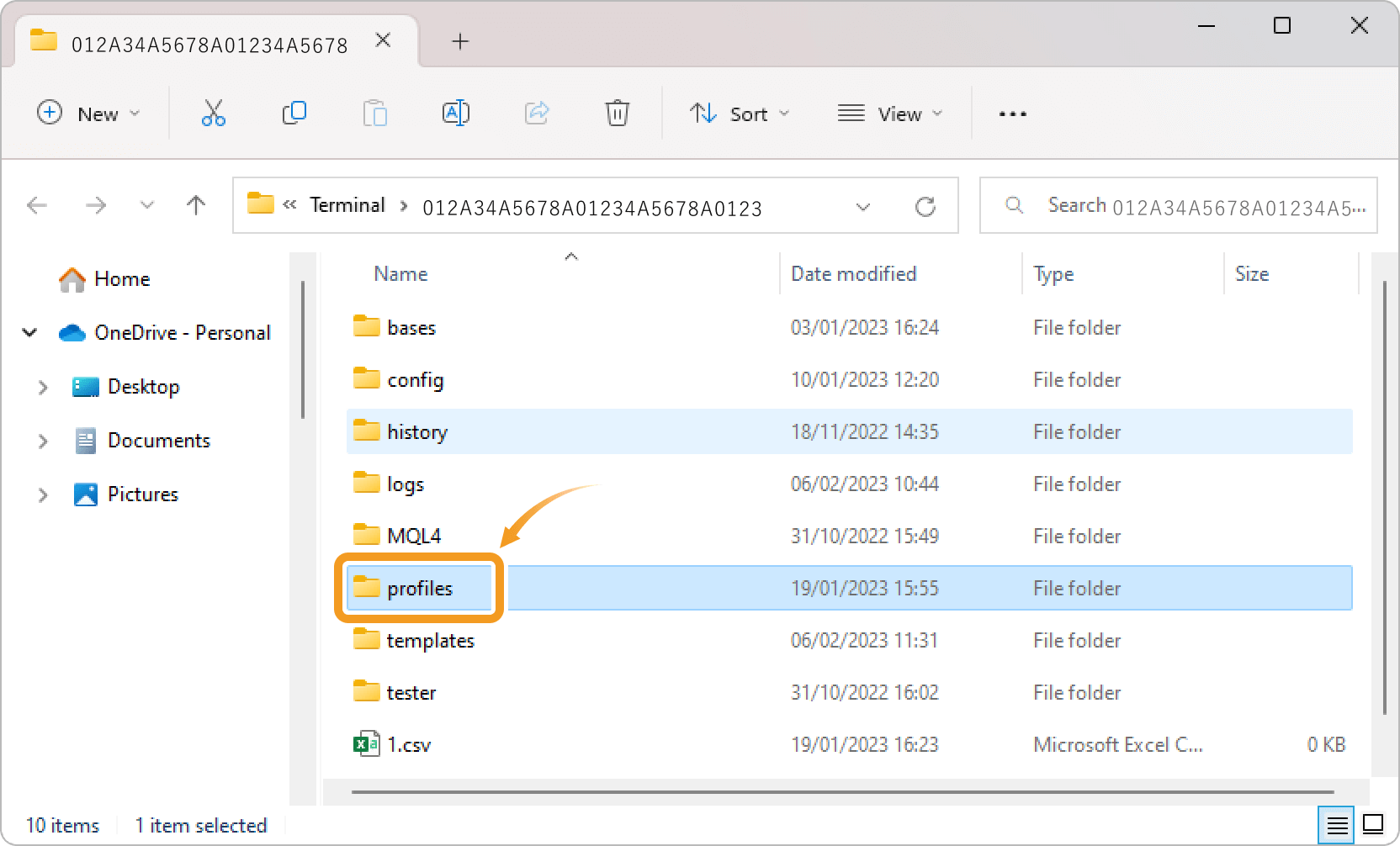1400x846 pixels.
Task: Click the search magnifier icon
Action: point(1015,205)
